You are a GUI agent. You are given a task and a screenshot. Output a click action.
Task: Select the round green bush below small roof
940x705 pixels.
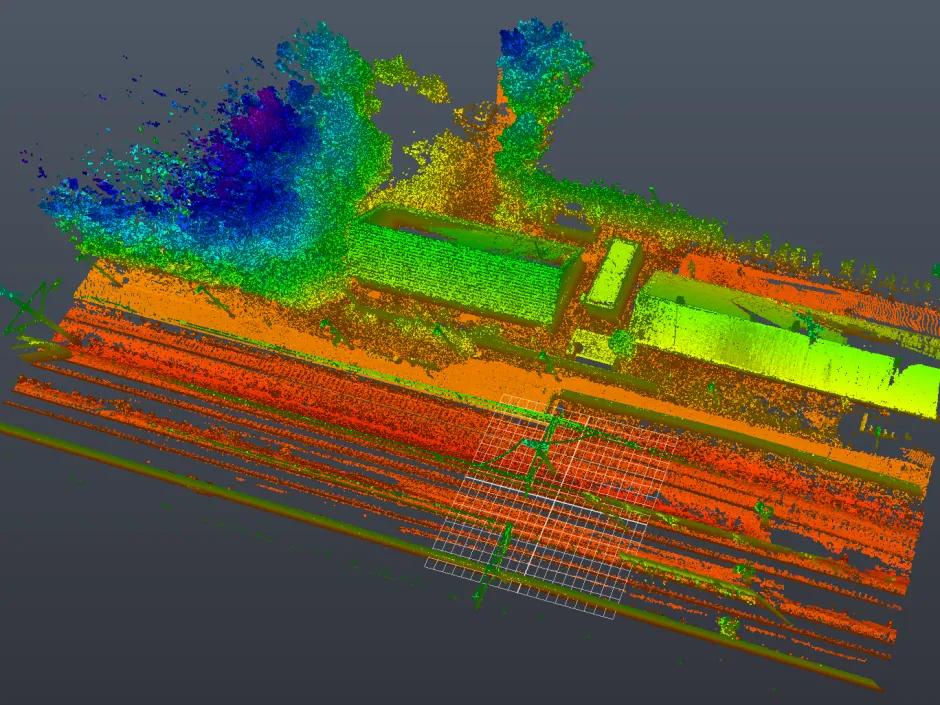coord(622,343)
